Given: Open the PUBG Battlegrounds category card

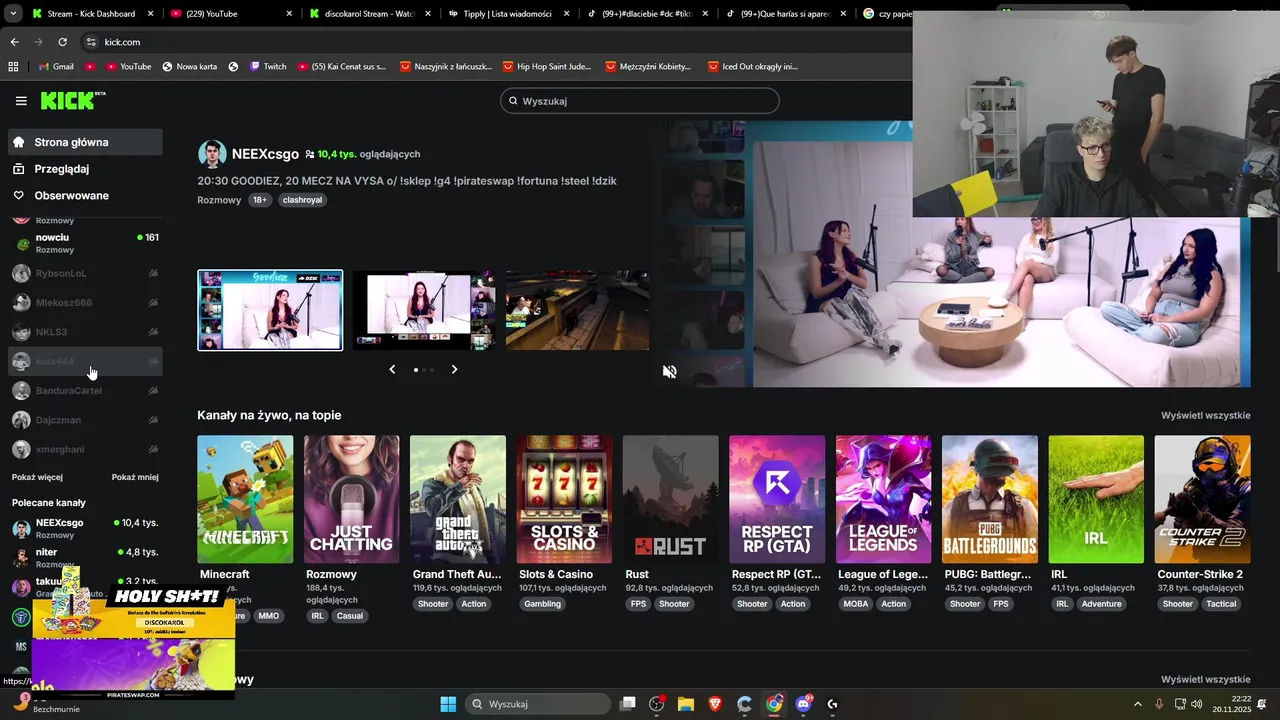Looking at the screenshot, I should (x=990, y=499).
